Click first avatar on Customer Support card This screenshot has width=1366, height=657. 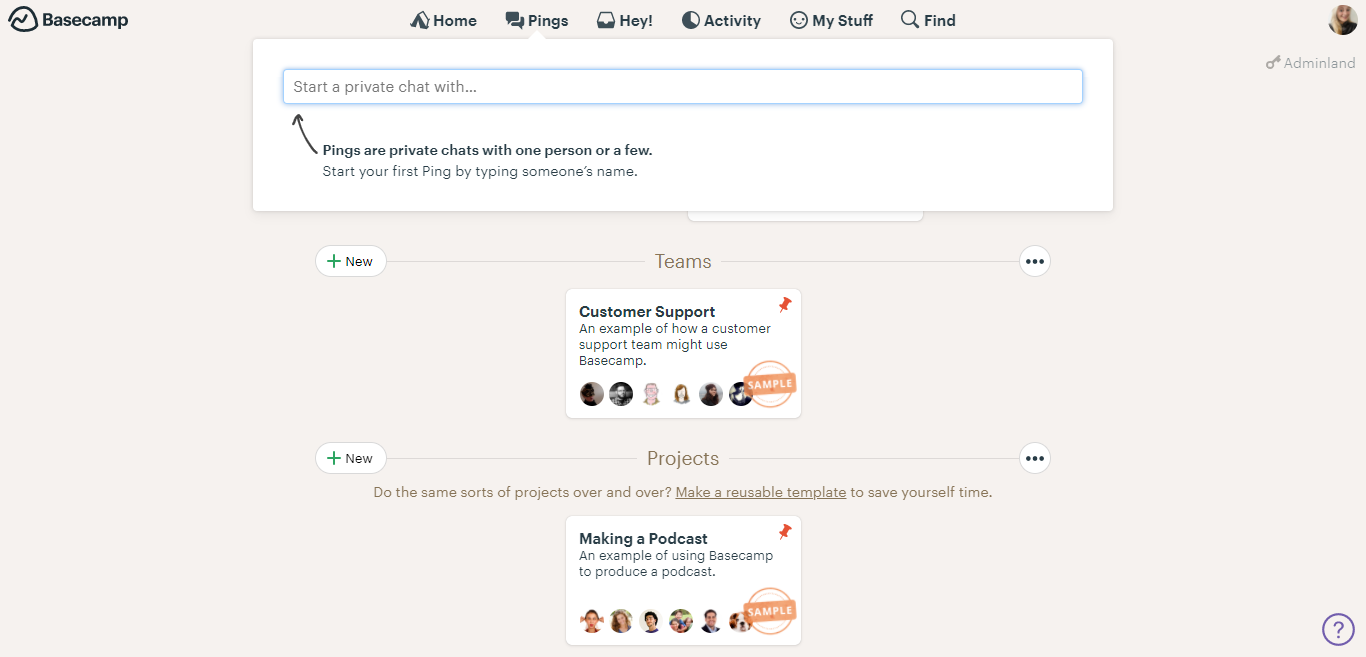tap(592, 394)
